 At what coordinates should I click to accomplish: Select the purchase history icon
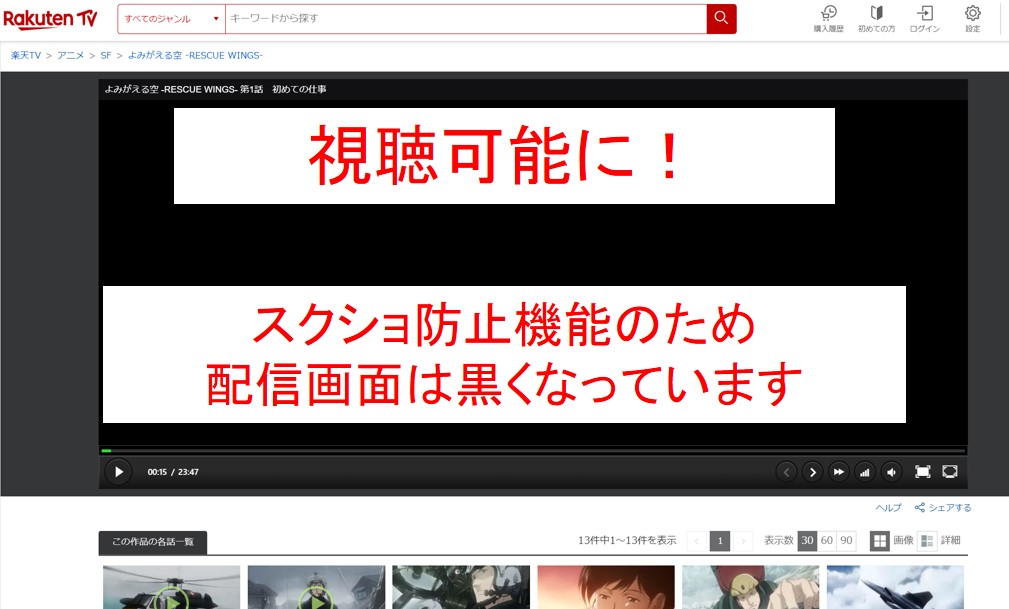point(828,17)
